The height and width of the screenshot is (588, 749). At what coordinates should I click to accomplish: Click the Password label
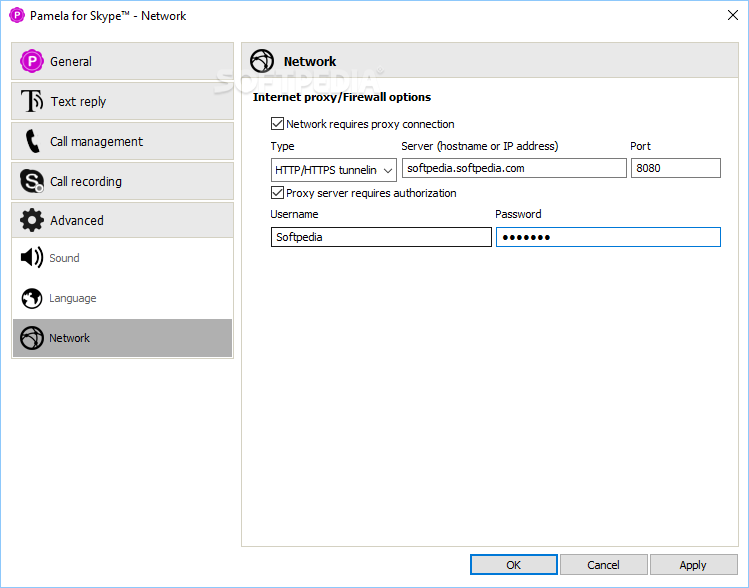(518, 214)
